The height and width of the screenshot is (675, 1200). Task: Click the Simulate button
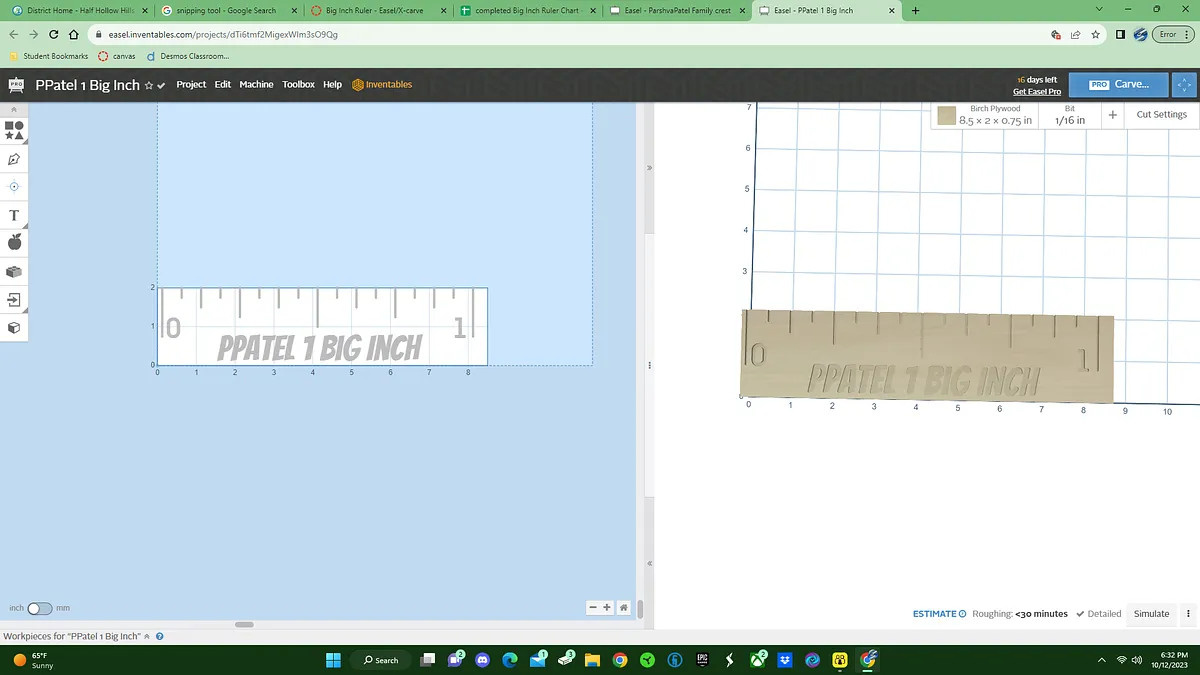pos(1151,613)
